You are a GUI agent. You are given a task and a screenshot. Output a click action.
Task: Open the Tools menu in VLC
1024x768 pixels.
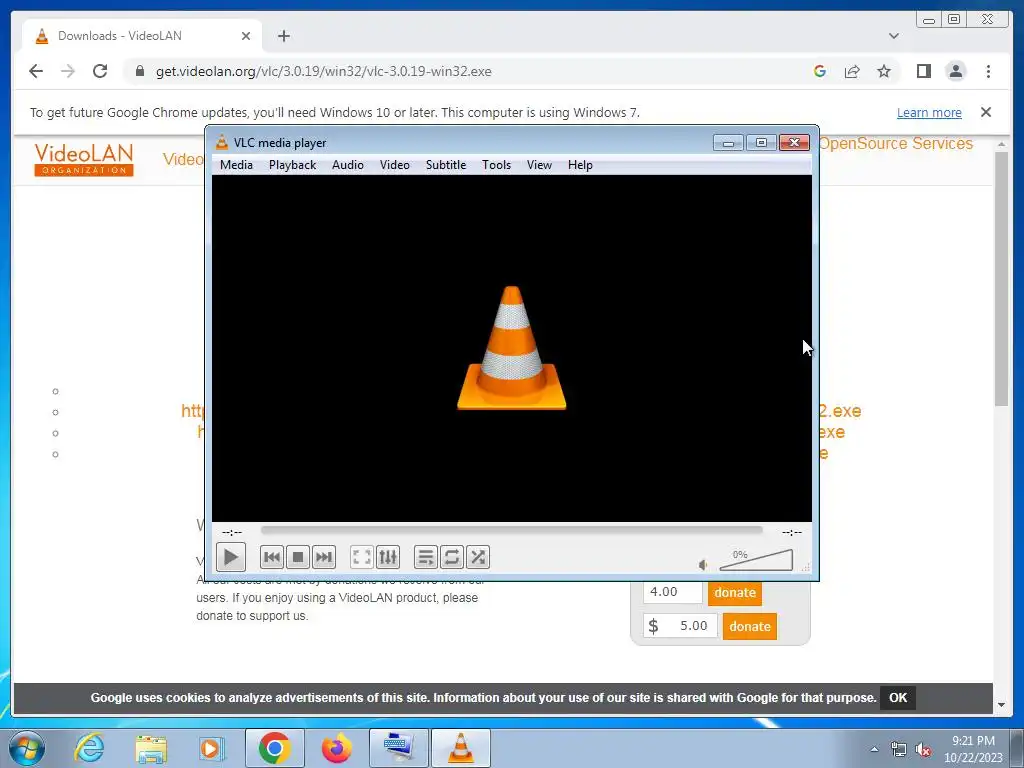point(496,165)
